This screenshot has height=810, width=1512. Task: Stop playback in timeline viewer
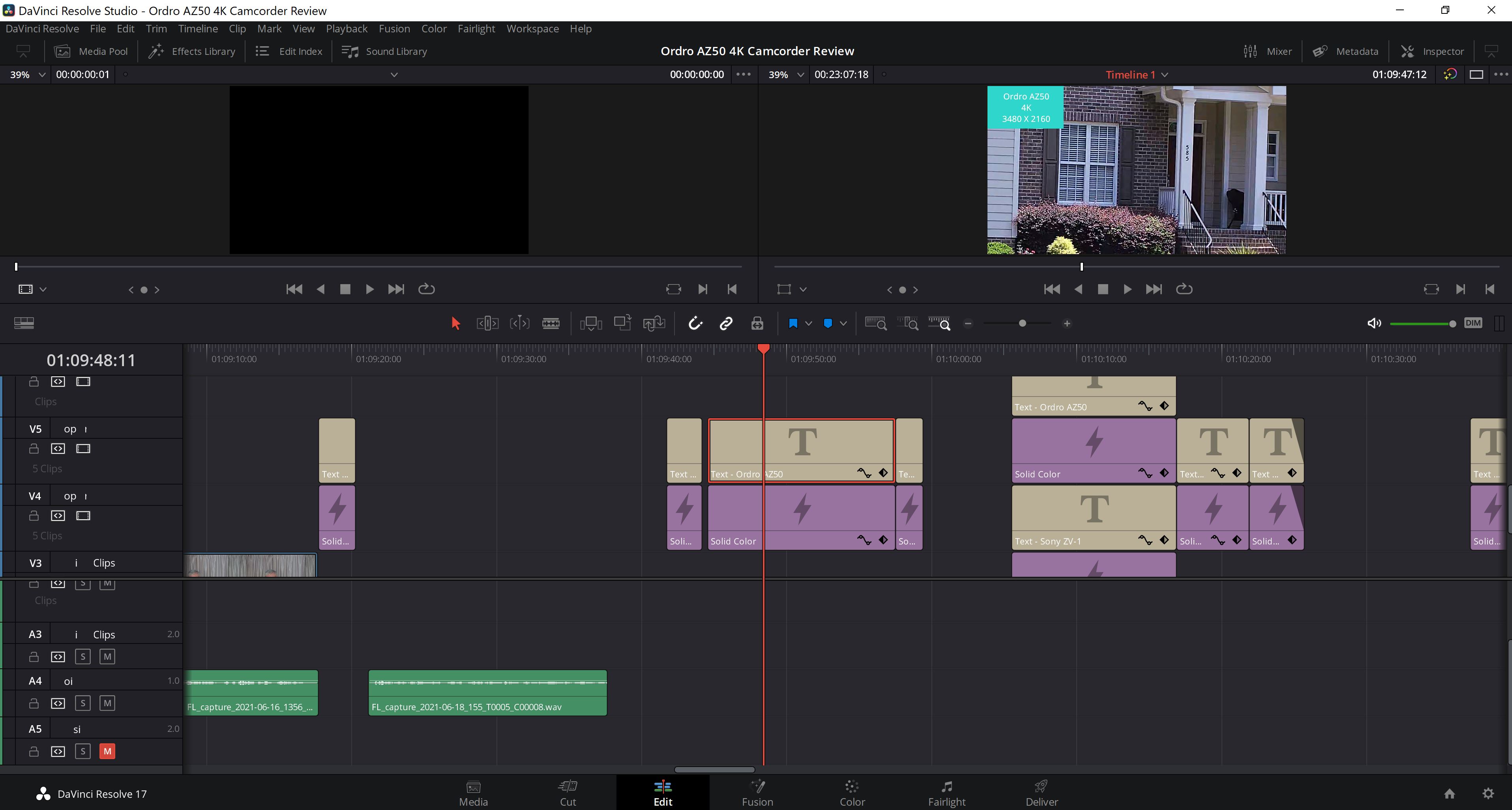1102,289
